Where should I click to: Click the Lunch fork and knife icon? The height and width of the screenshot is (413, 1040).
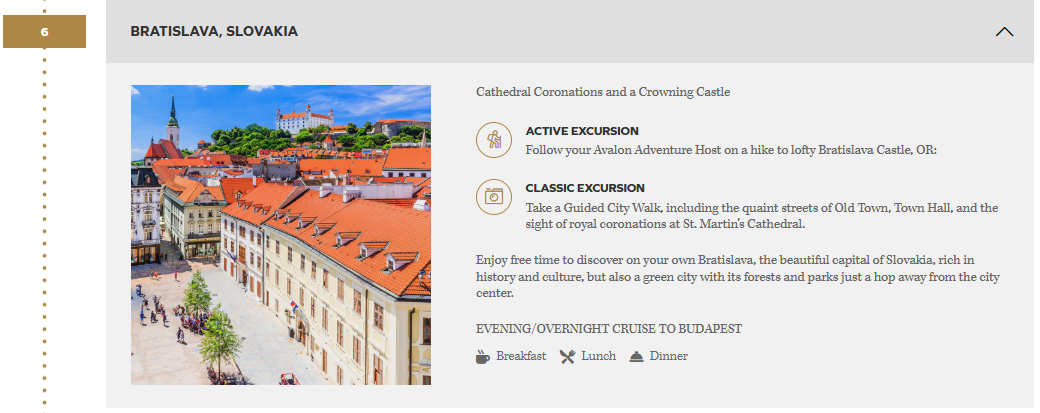[567, 356]
